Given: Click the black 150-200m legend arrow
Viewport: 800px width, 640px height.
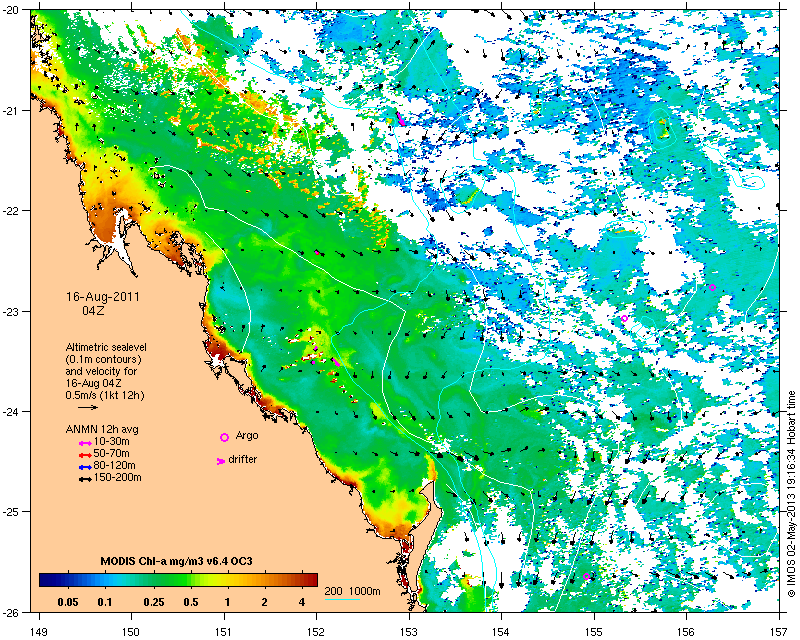Looking at the screenshot, I should click(x=85, y=479).
